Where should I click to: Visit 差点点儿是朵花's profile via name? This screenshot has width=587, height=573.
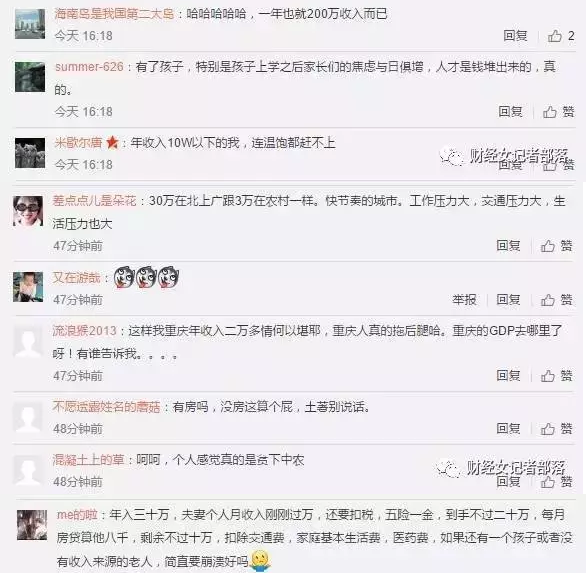[94, 201]
